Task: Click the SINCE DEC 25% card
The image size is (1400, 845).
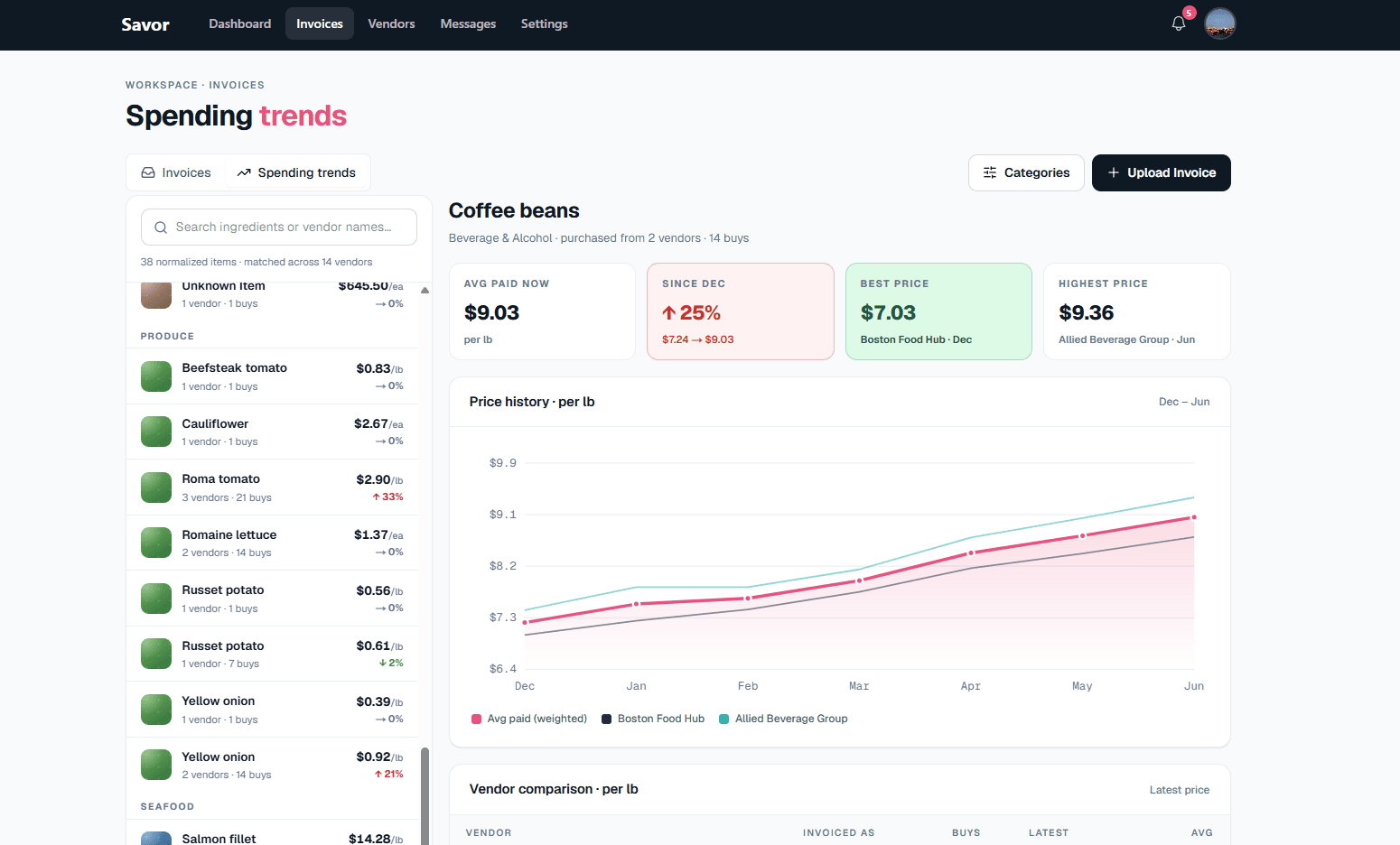Action: coord(741,311)
